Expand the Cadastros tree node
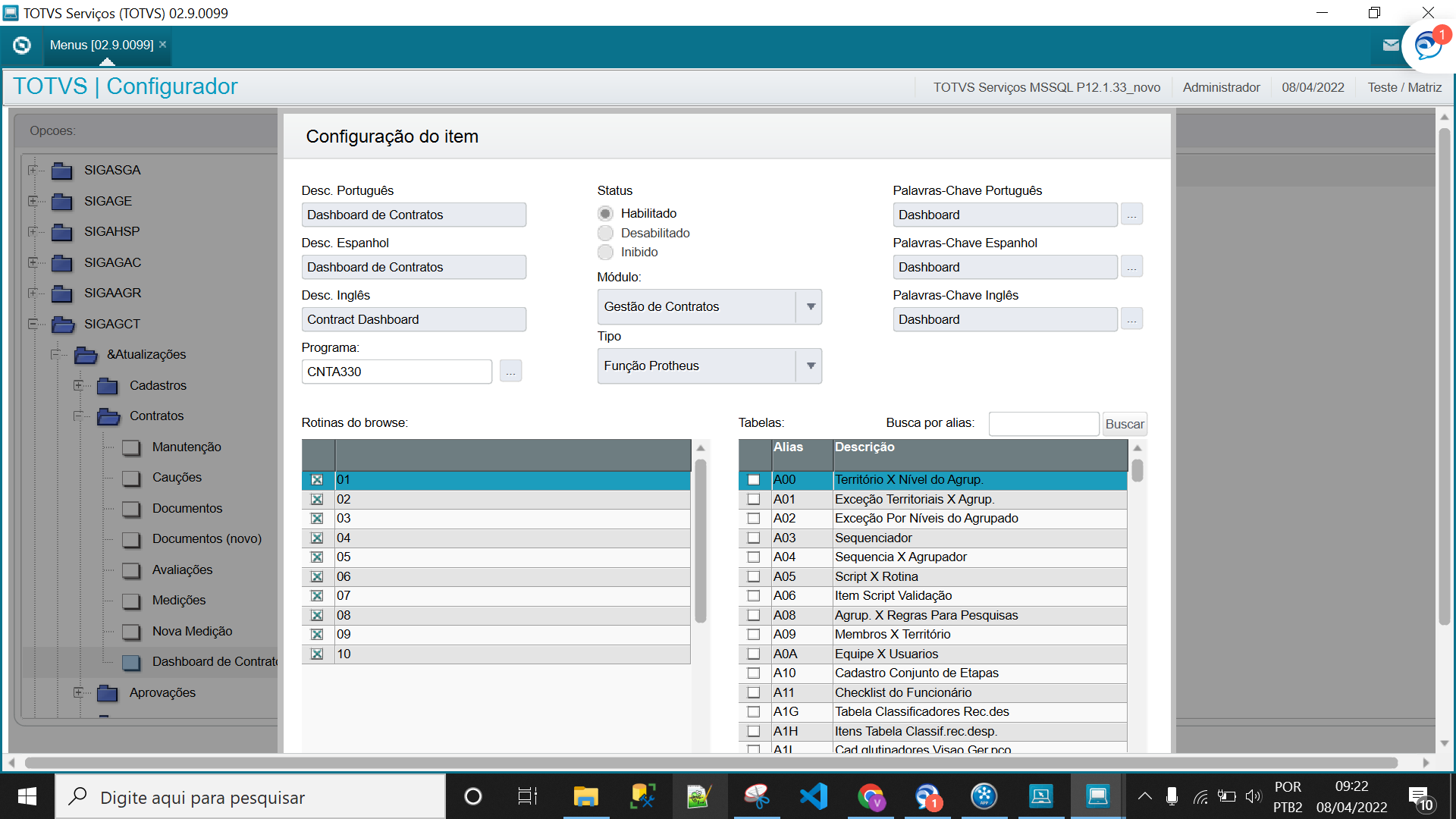 [x=77, y=385]
